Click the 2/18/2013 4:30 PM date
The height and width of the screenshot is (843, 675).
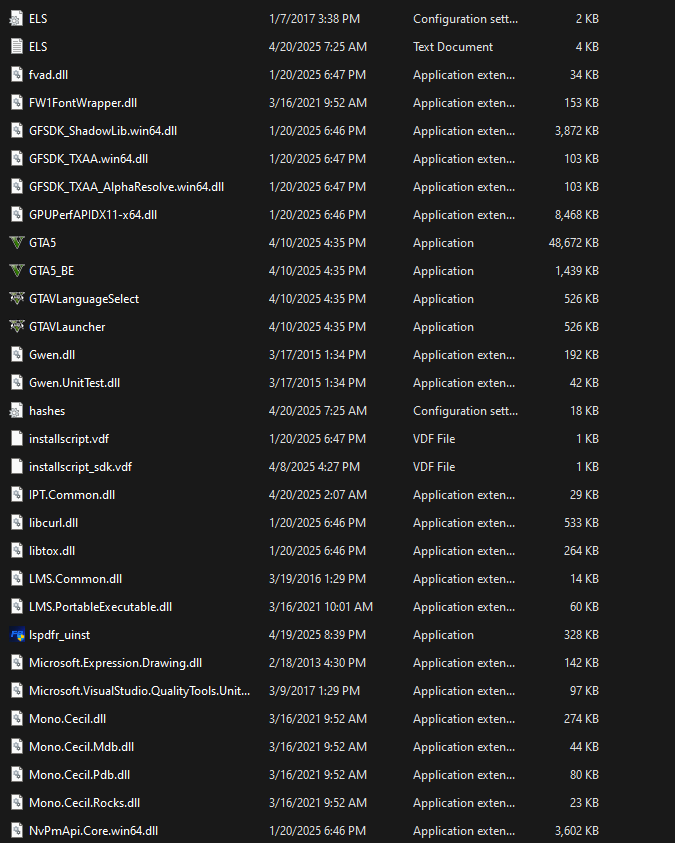pyautogui.click(x=317, y=663)
